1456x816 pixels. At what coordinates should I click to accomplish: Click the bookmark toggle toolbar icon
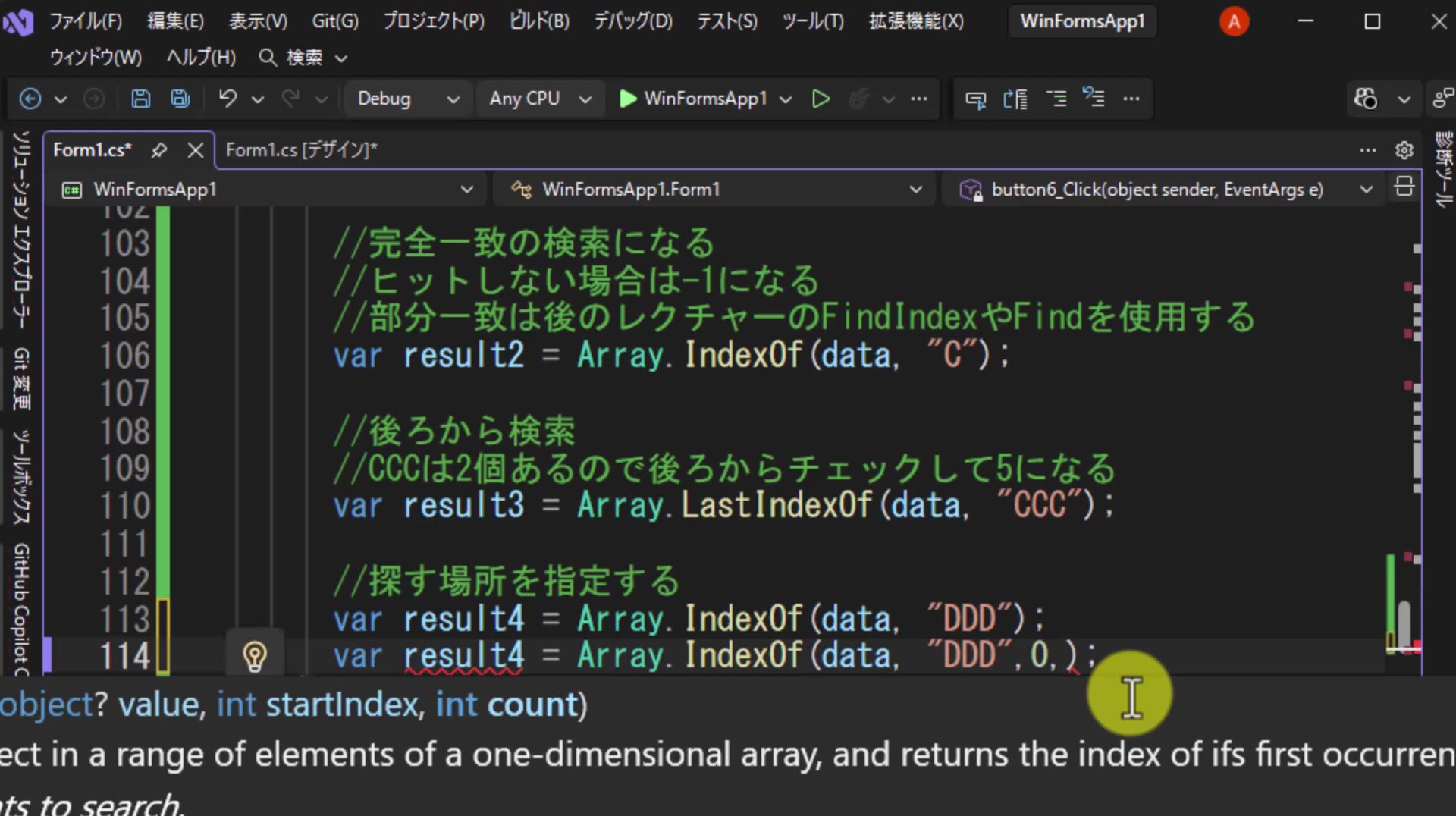point(1015,99)
